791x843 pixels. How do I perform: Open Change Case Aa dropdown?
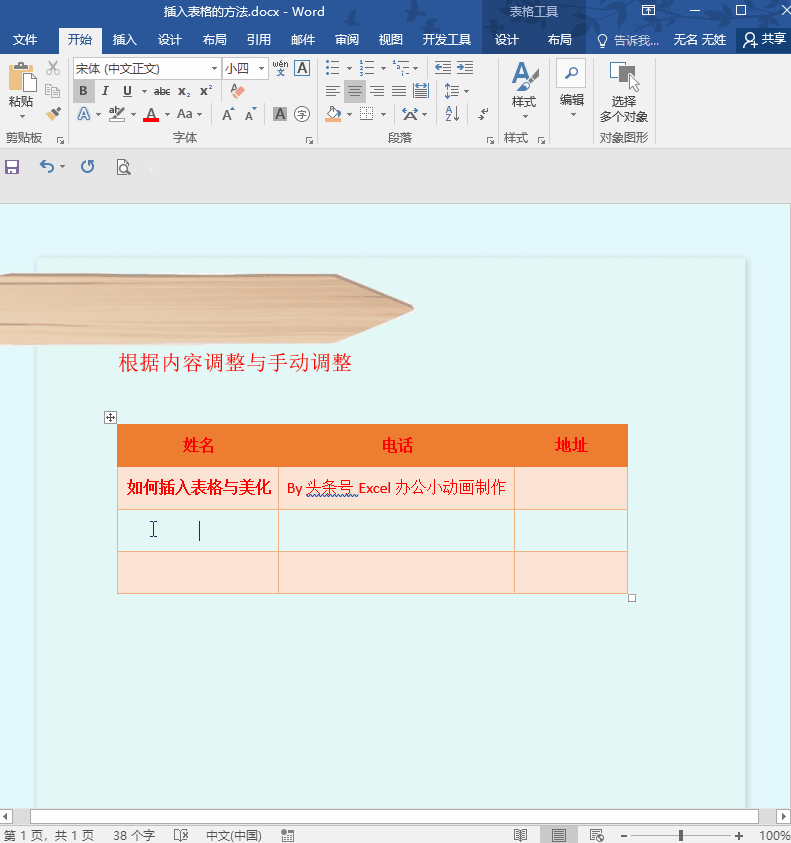pyautogui.click(x=189, y=114)
